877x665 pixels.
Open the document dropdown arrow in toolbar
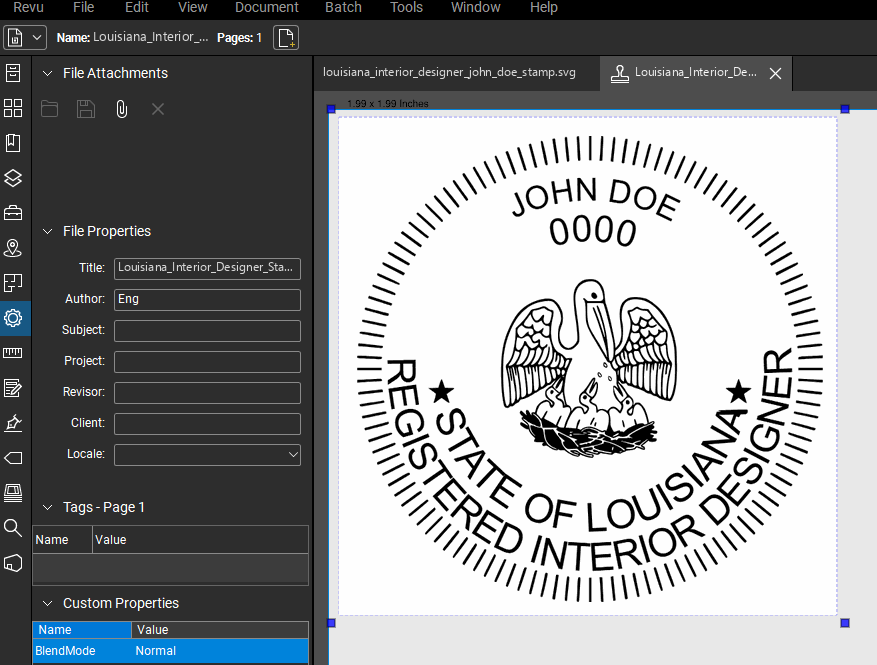tap(37, 37)
